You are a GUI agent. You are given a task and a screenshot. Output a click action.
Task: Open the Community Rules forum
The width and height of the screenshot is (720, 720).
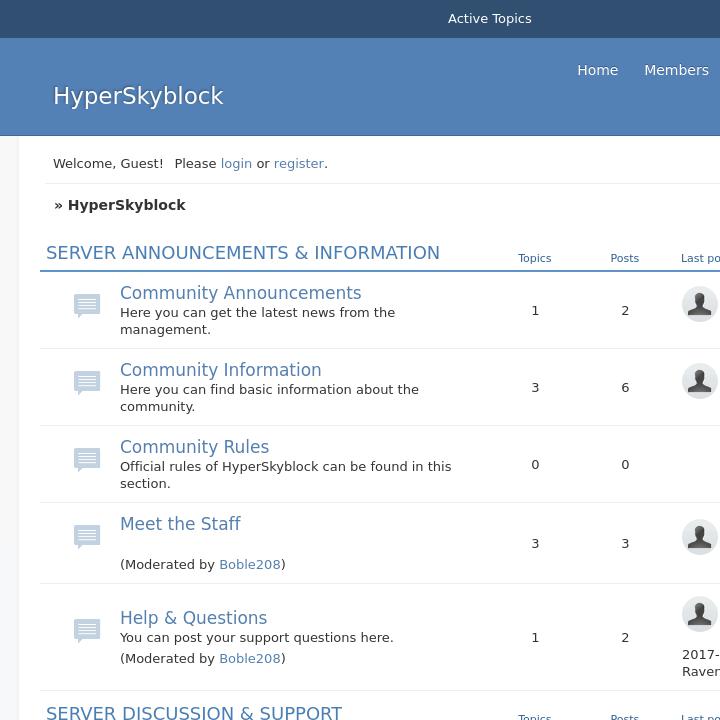click(x=194, y=447)
